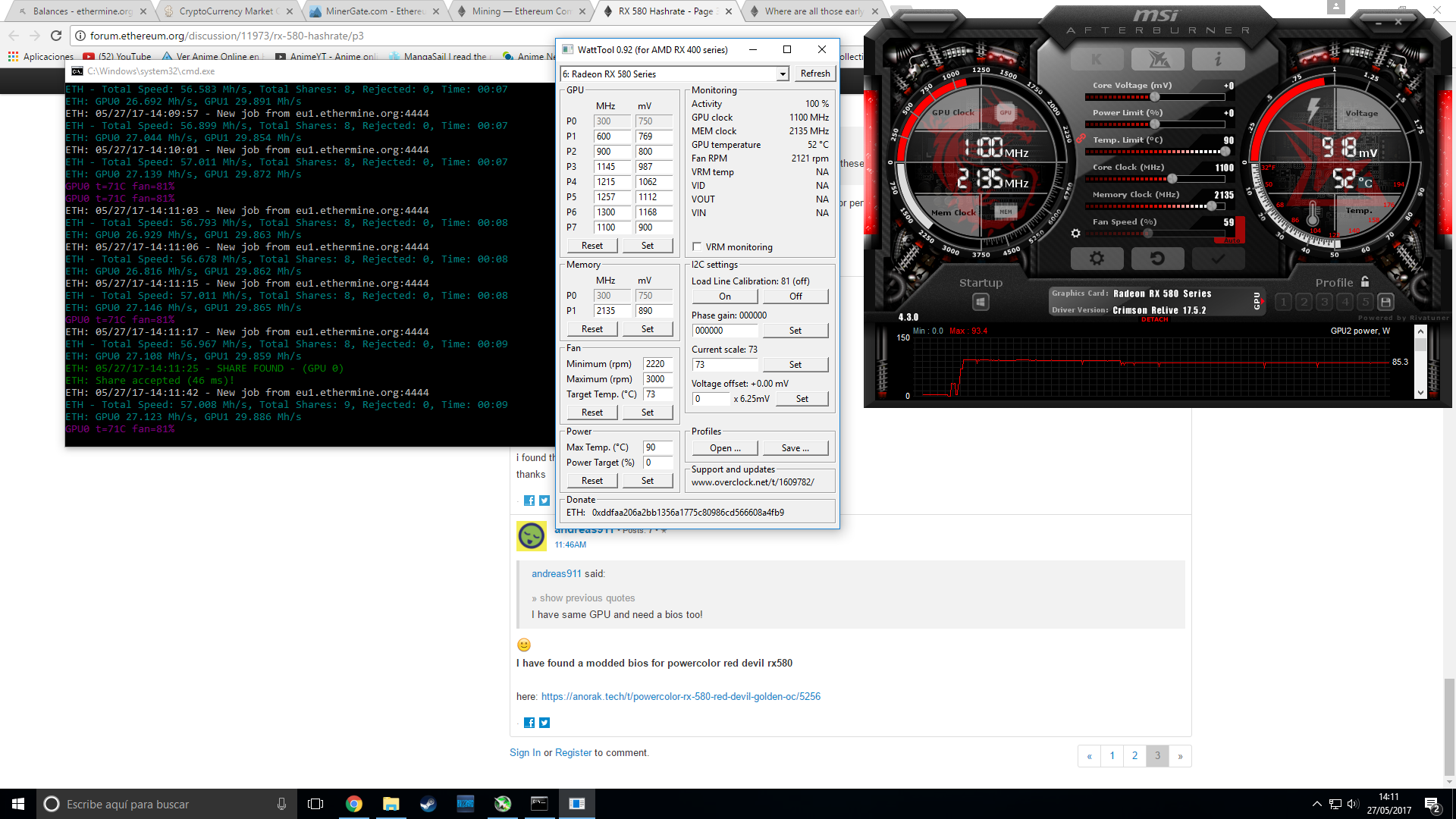Reload the forum page in Chrome
1456x819 pixels.
[x=55, y=36]
